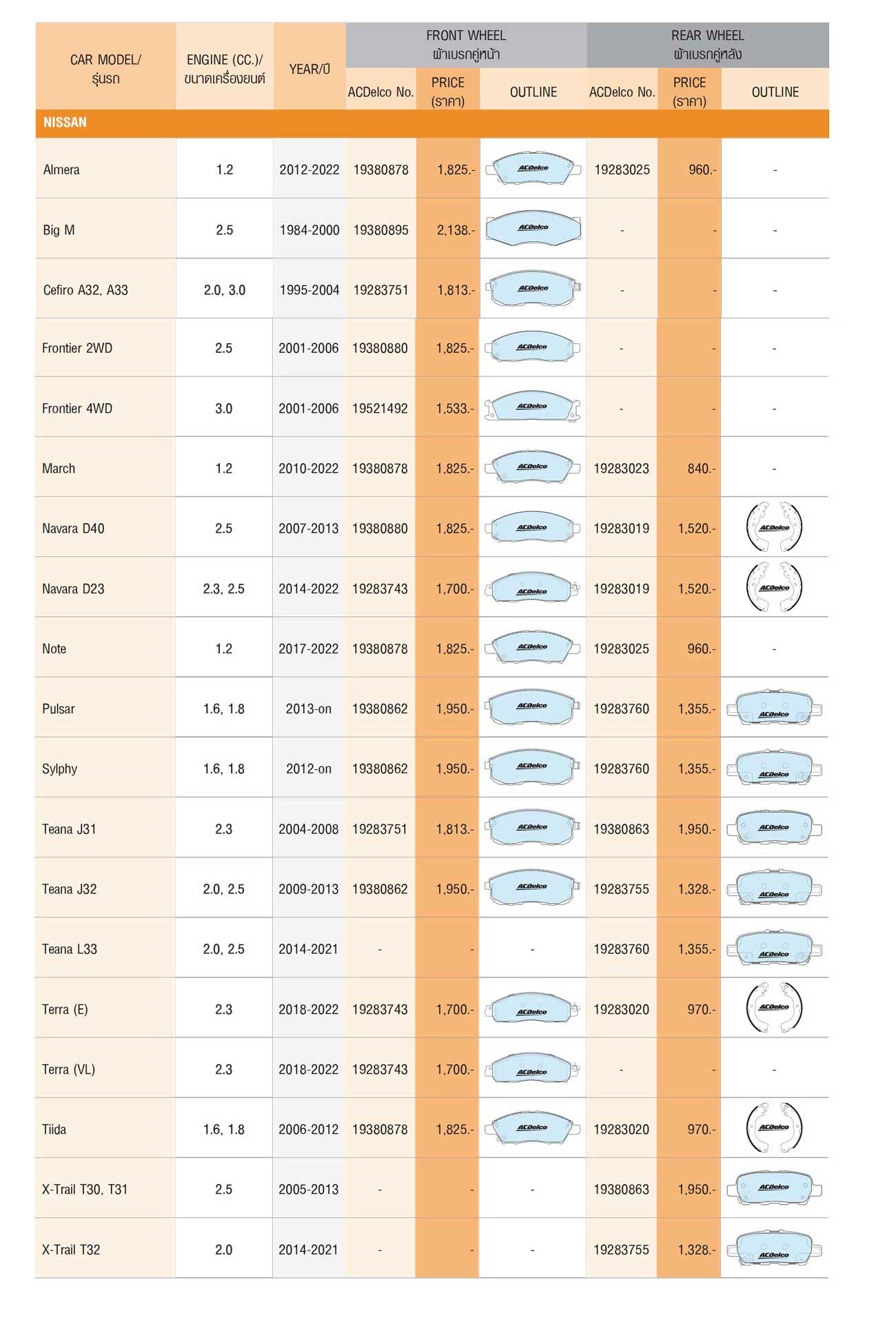Select the Teana J31 rear pad outline
The image size is (896, 1331).
click(774, 829)
